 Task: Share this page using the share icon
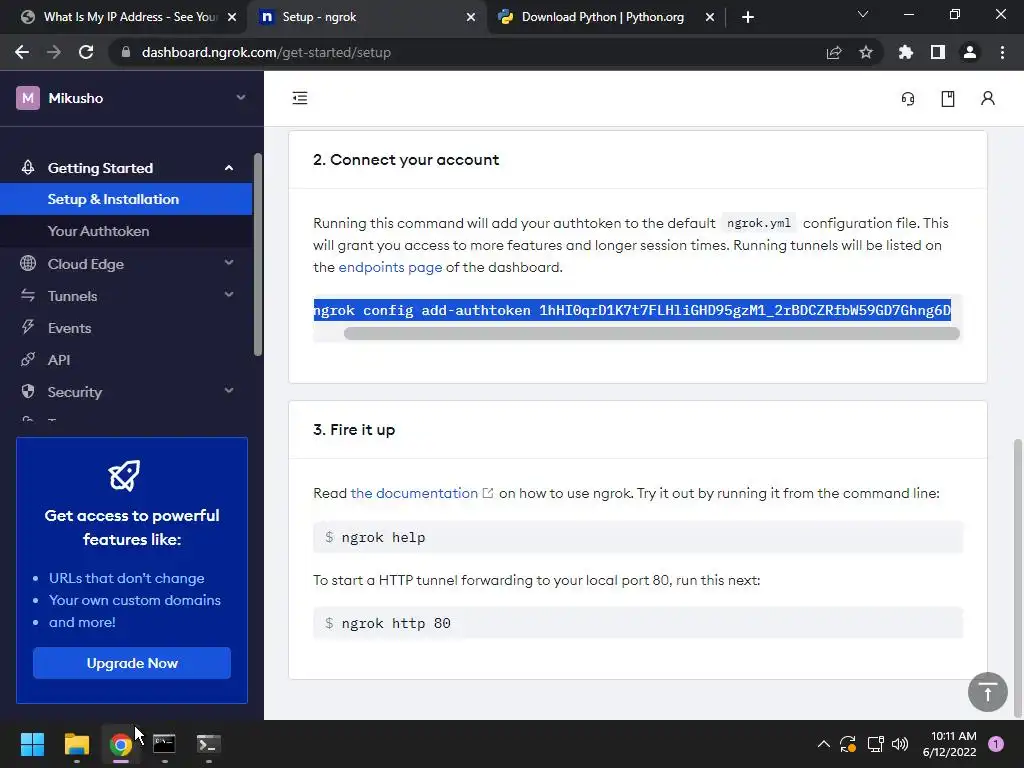pyautogui.click(x=834, y=52)
